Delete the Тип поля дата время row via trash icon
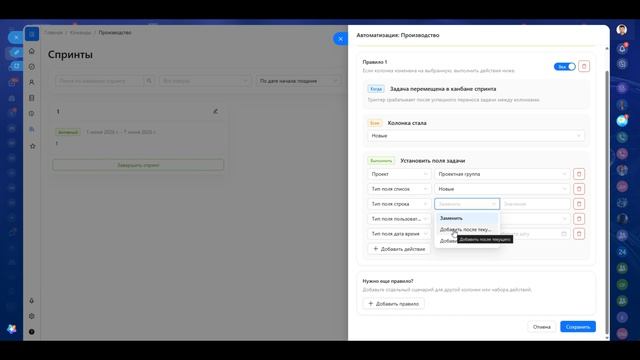Screen dimensions: 640x360 579,234
